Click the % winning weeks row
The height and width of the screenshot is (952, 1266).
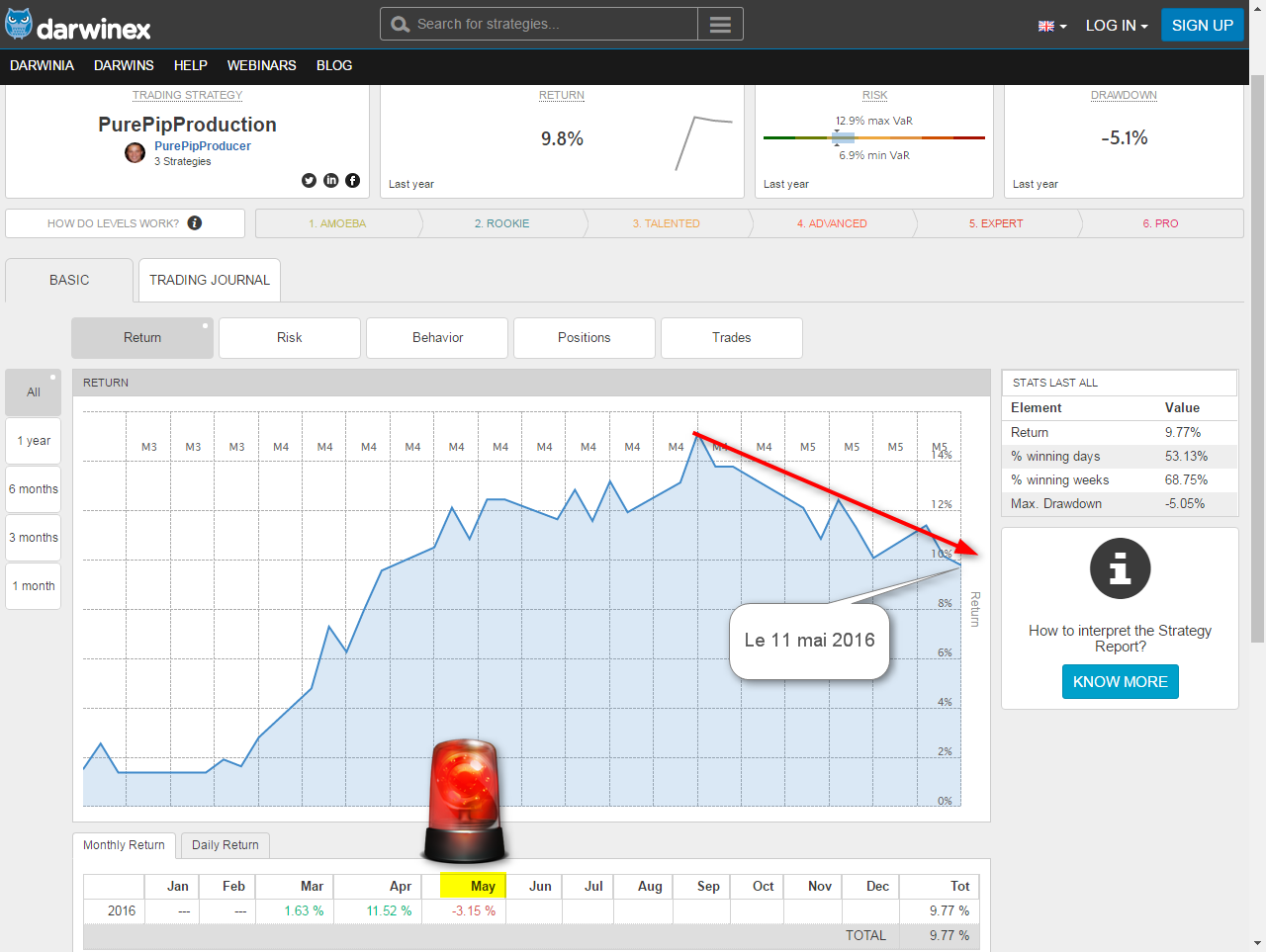point(1120,480)
